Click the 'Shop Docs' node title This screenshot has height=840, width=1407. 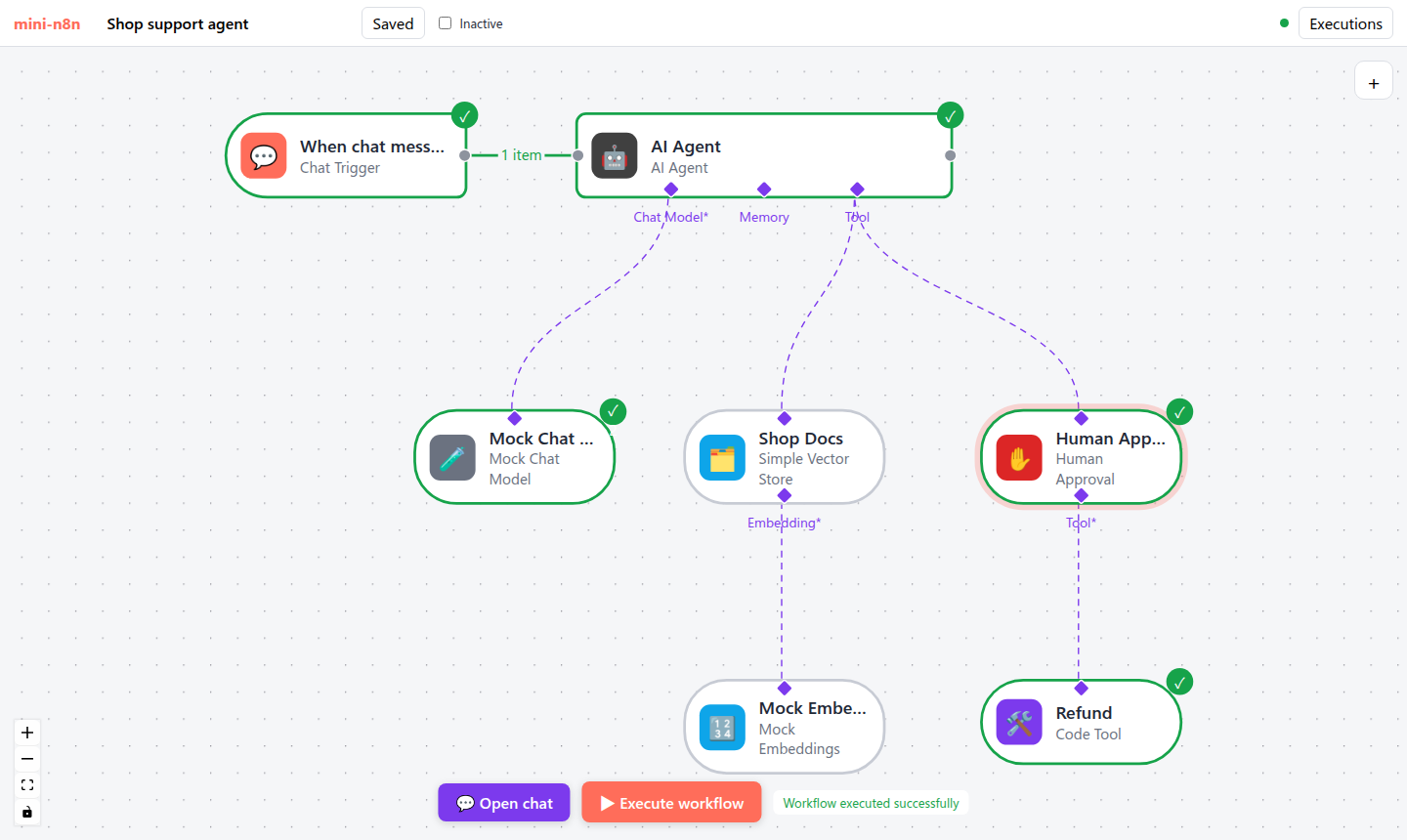[801, 439]
